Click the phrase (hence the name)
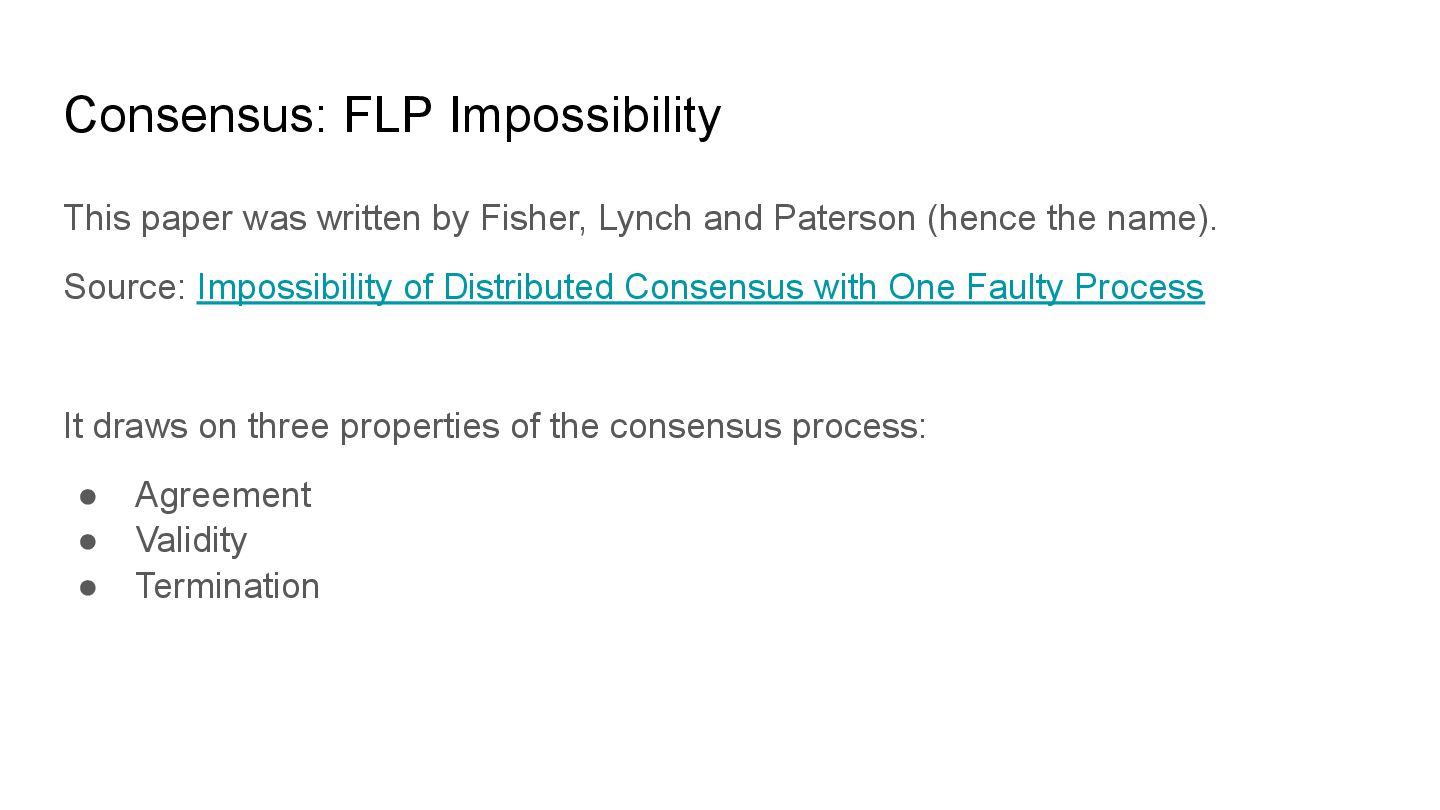 [1072, 218]
